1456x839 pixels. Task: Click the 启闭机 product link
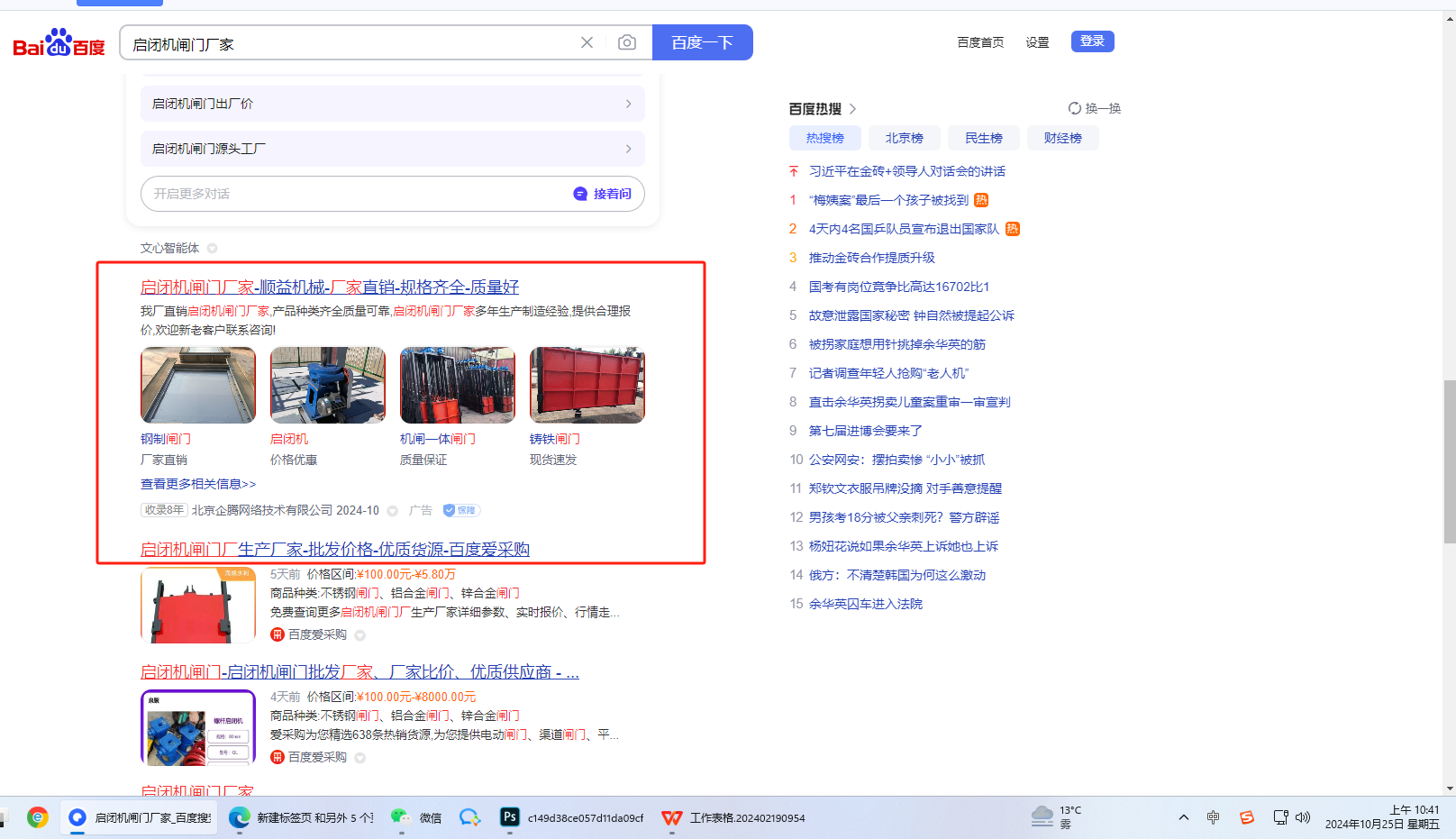point(289,439)
